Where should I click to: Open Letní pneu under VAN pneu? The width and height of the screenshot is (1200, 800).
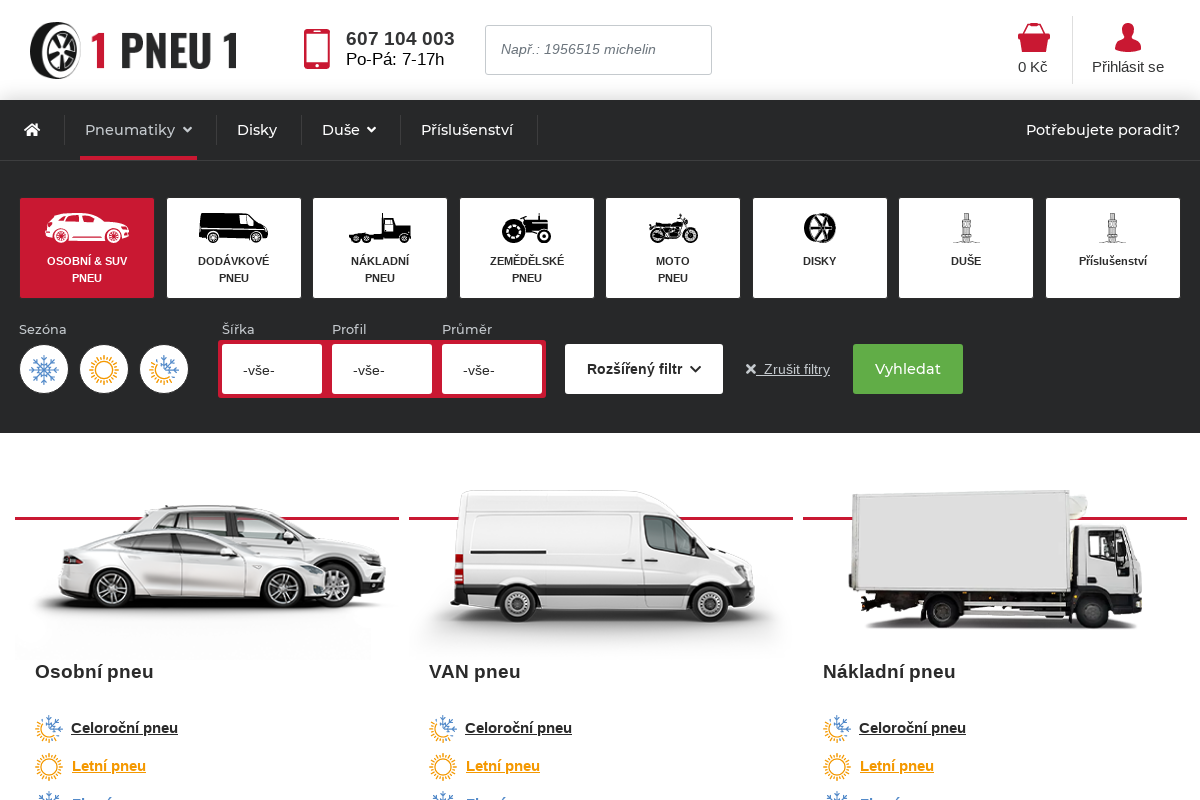503,766
